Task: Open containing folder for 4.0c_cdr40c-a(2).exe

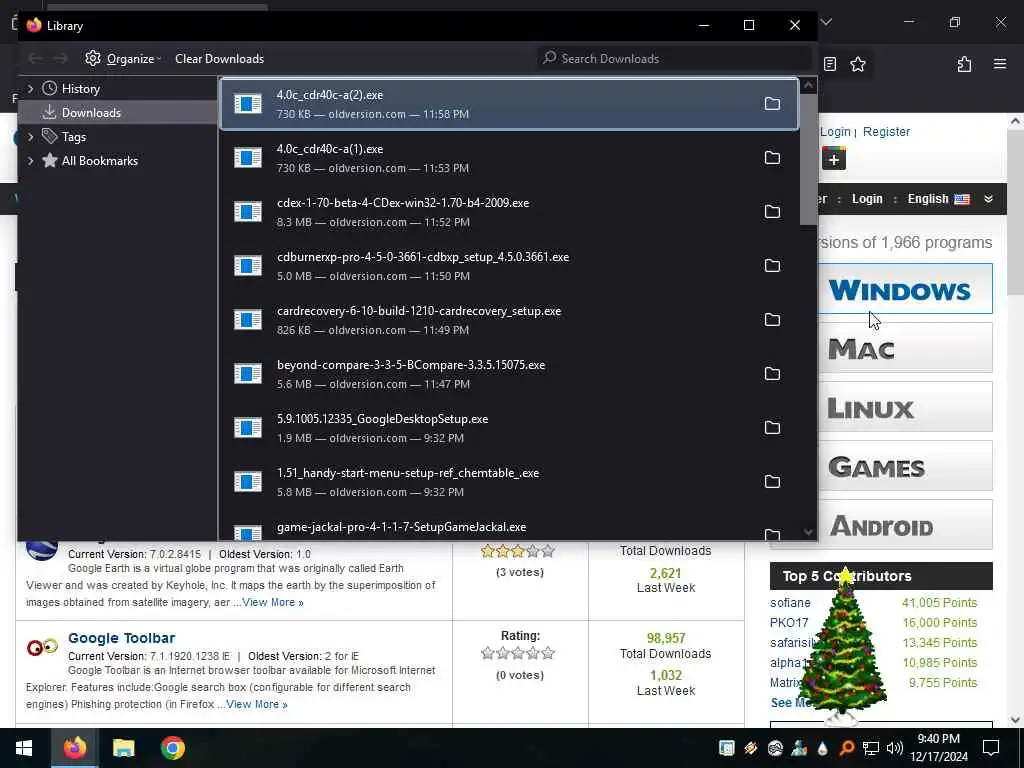Action: coord(772,104)
